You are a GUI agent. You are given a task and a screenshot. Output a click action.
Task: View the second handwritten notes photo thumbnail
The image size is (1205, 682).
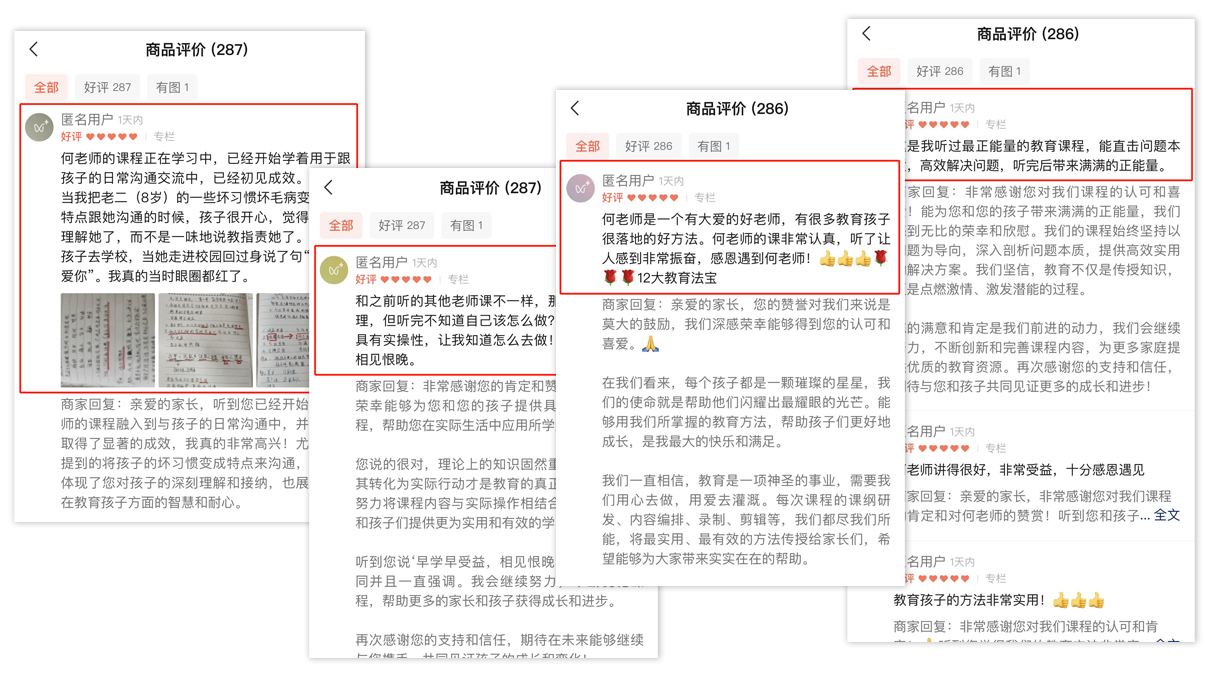pyautogui.click(x=205, y=340)
